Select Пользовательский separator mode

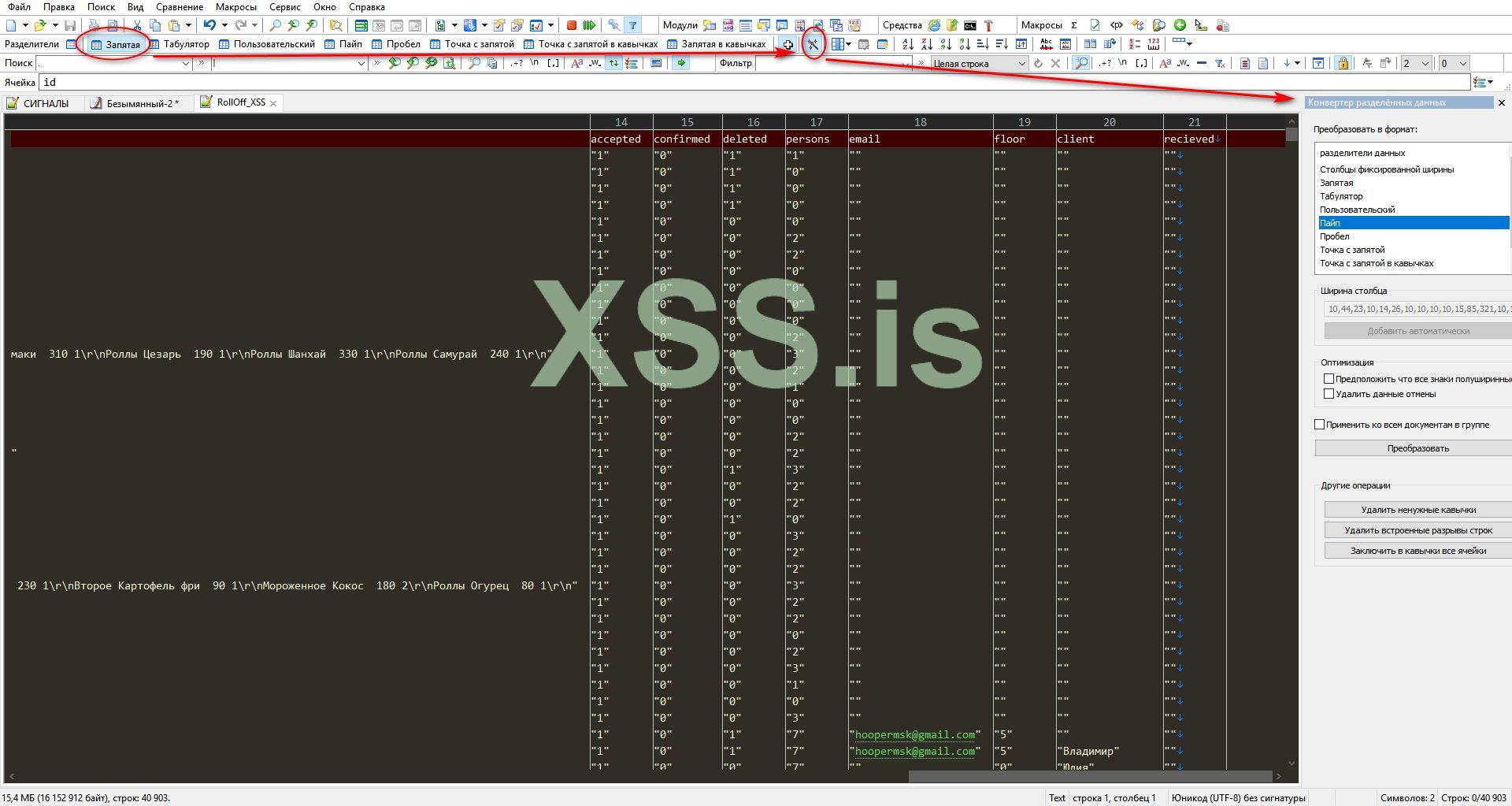pos(267,44)
